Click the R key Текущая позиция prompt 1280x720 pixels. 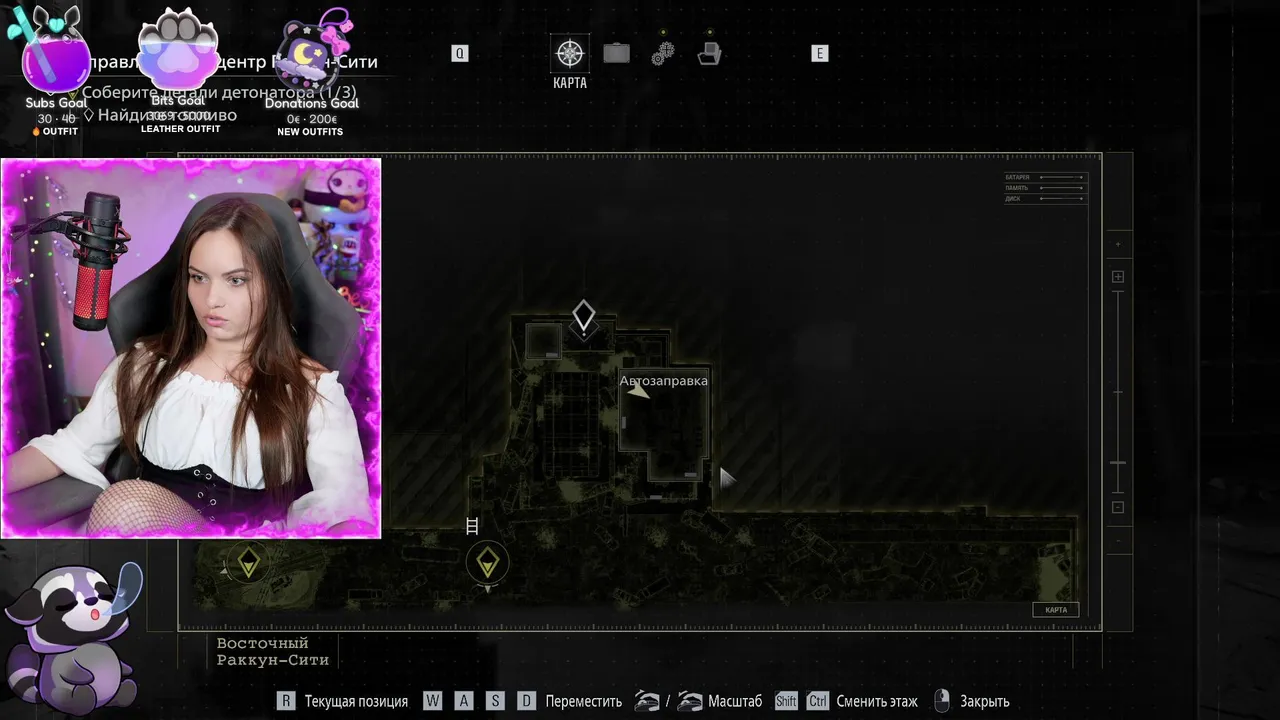[286, 701]
